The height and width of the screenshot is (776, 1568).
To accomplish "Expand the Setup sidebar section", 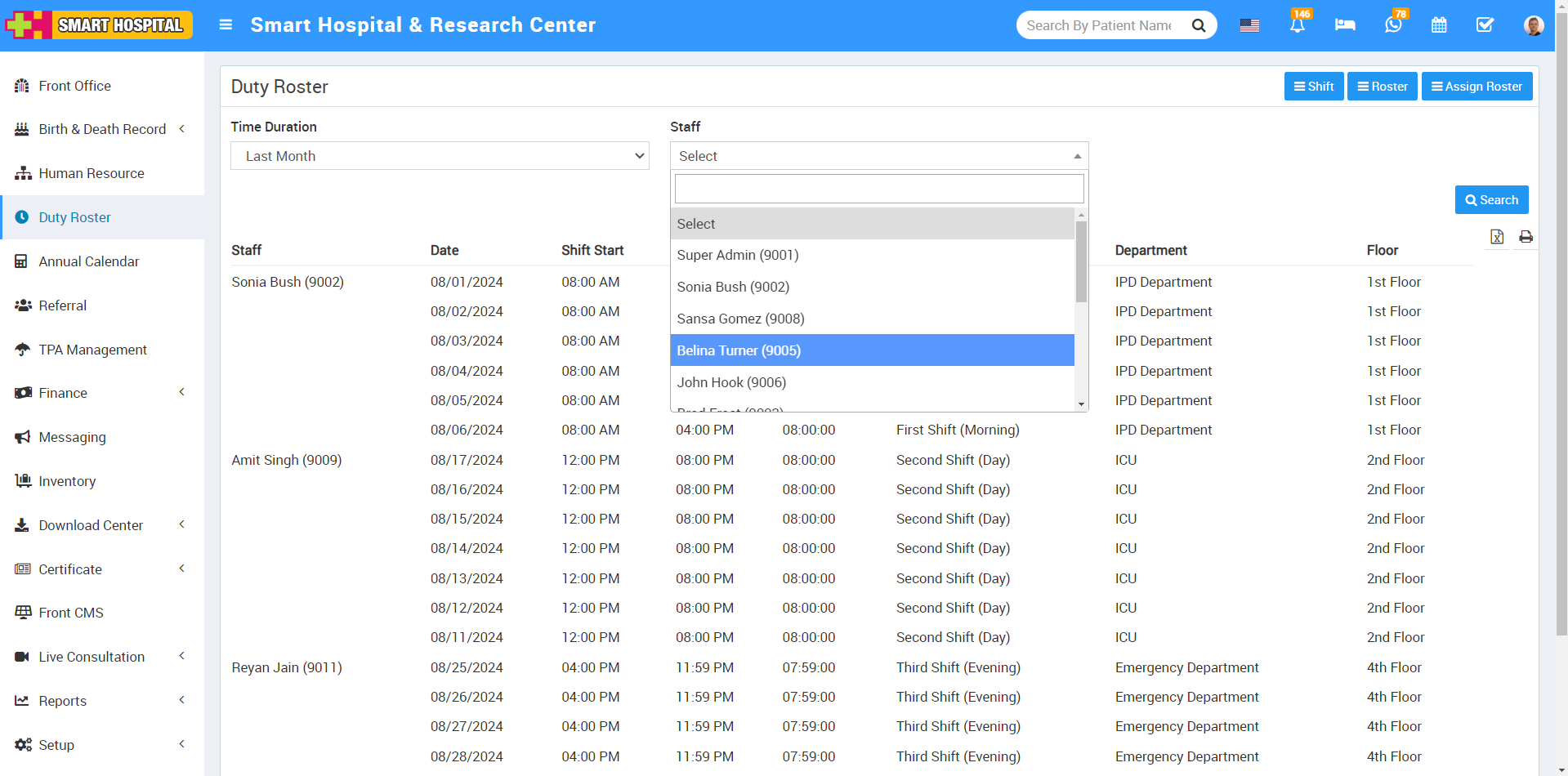I will [56, 744].
